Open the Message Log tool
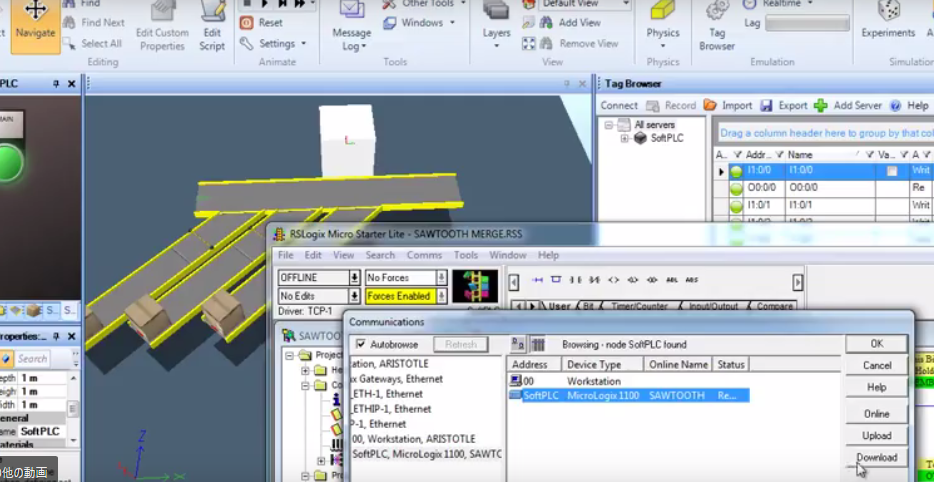 (351, 27)
